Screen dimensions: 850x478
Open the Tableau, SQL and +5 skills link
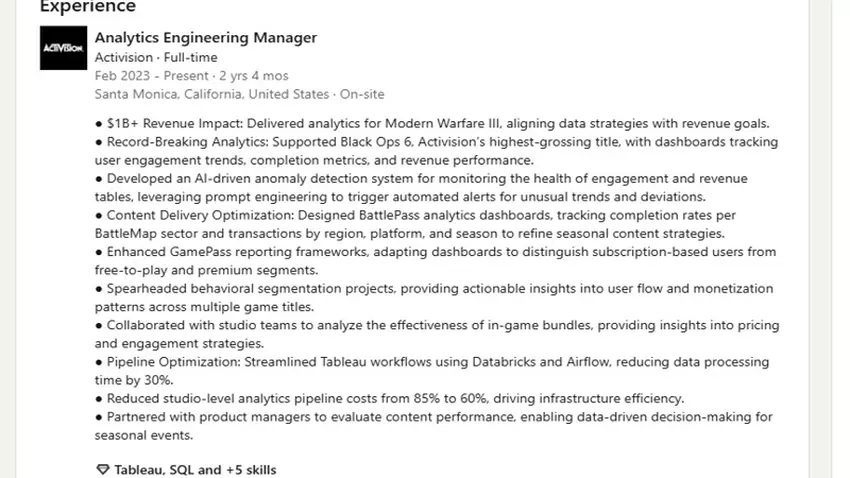tap(195, 469)
